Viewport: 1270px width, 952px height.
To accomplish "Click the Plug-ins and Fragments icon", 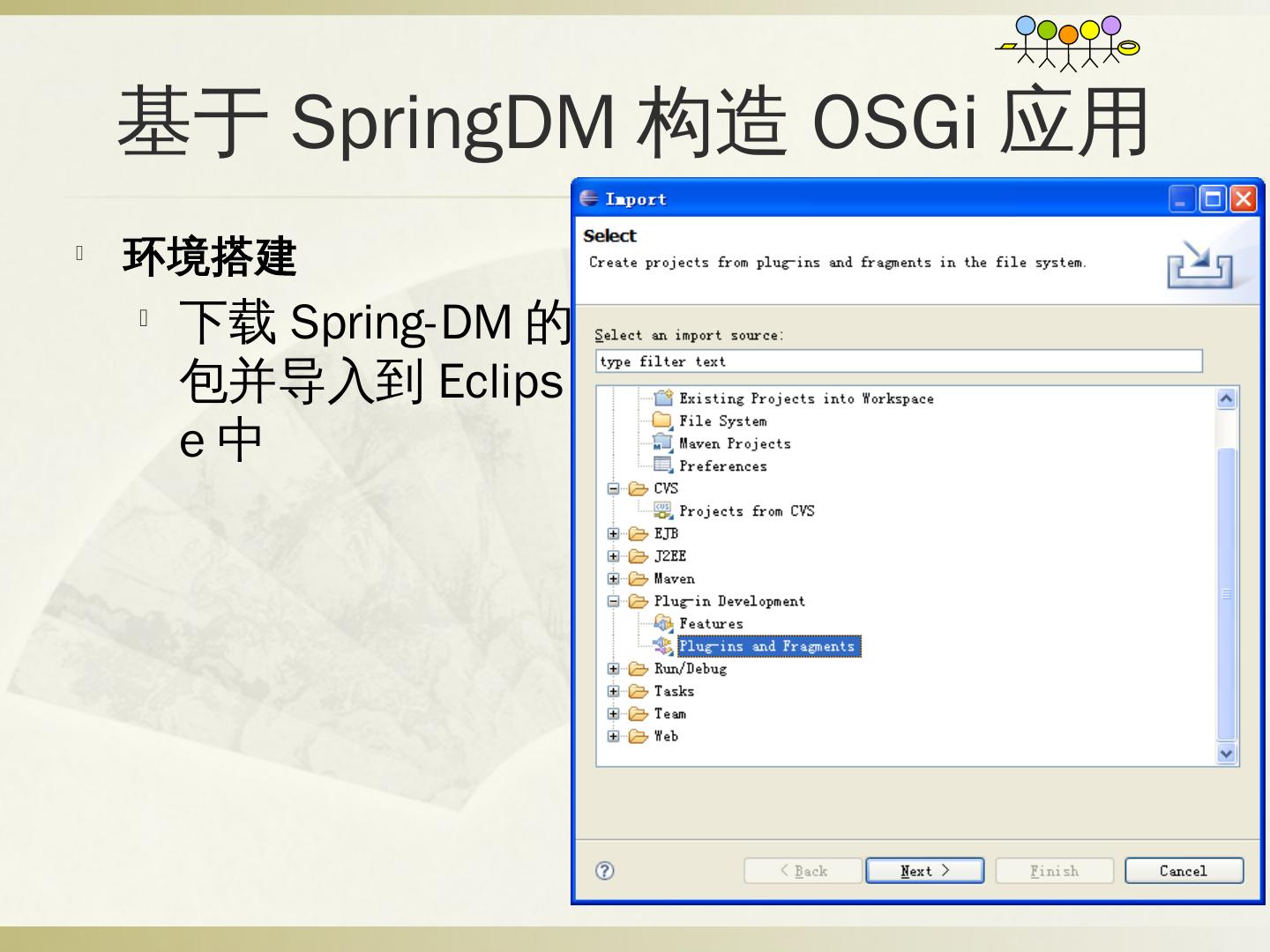I will [x=663, y=646].
